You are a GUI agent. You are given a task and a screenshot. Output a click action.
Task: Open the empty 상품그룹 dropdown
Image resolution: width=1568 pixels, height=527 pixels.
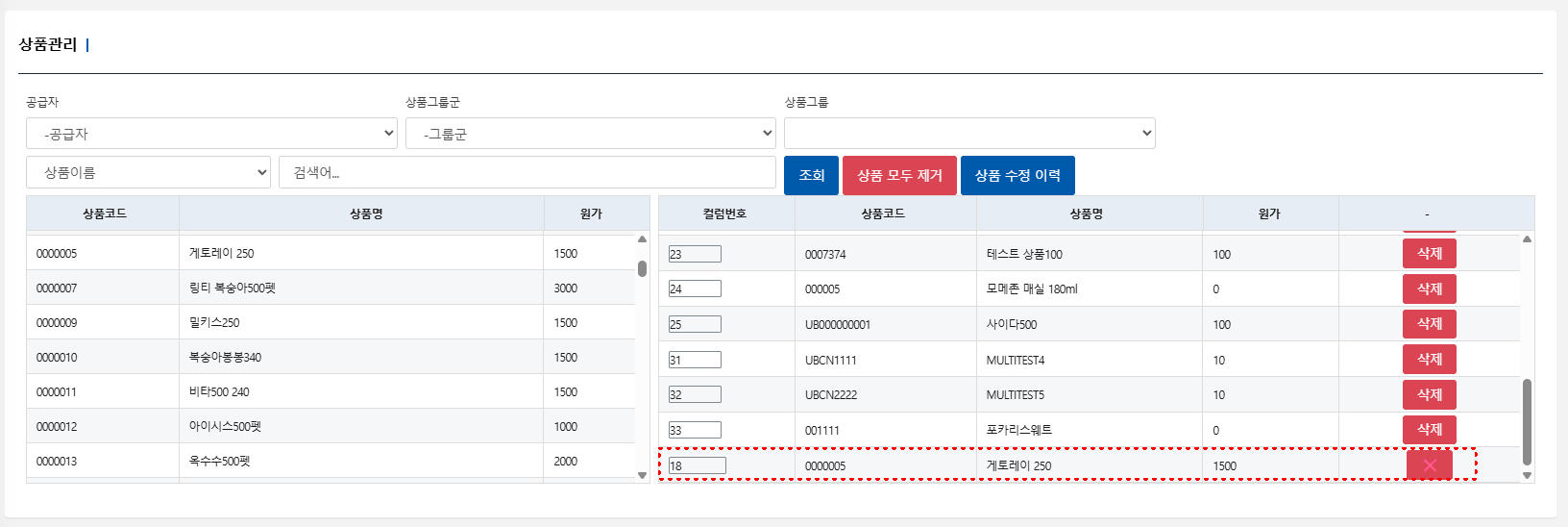(x=969, y=134)
